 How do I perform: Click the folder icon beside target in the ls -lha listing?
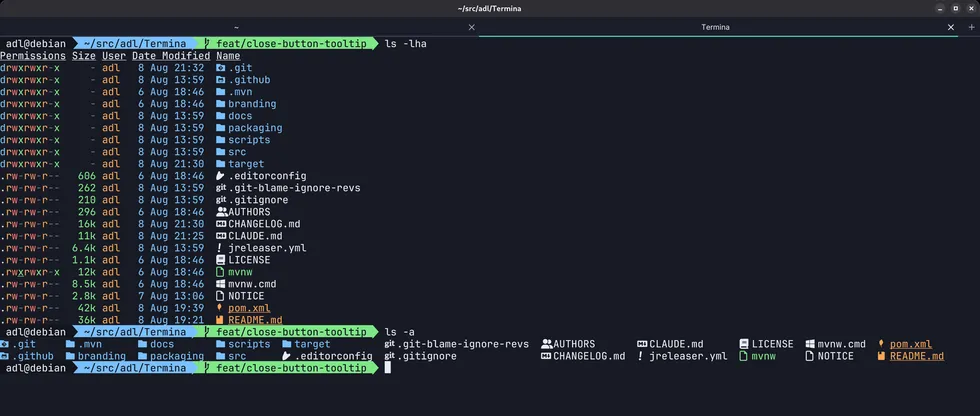point(220,164)
